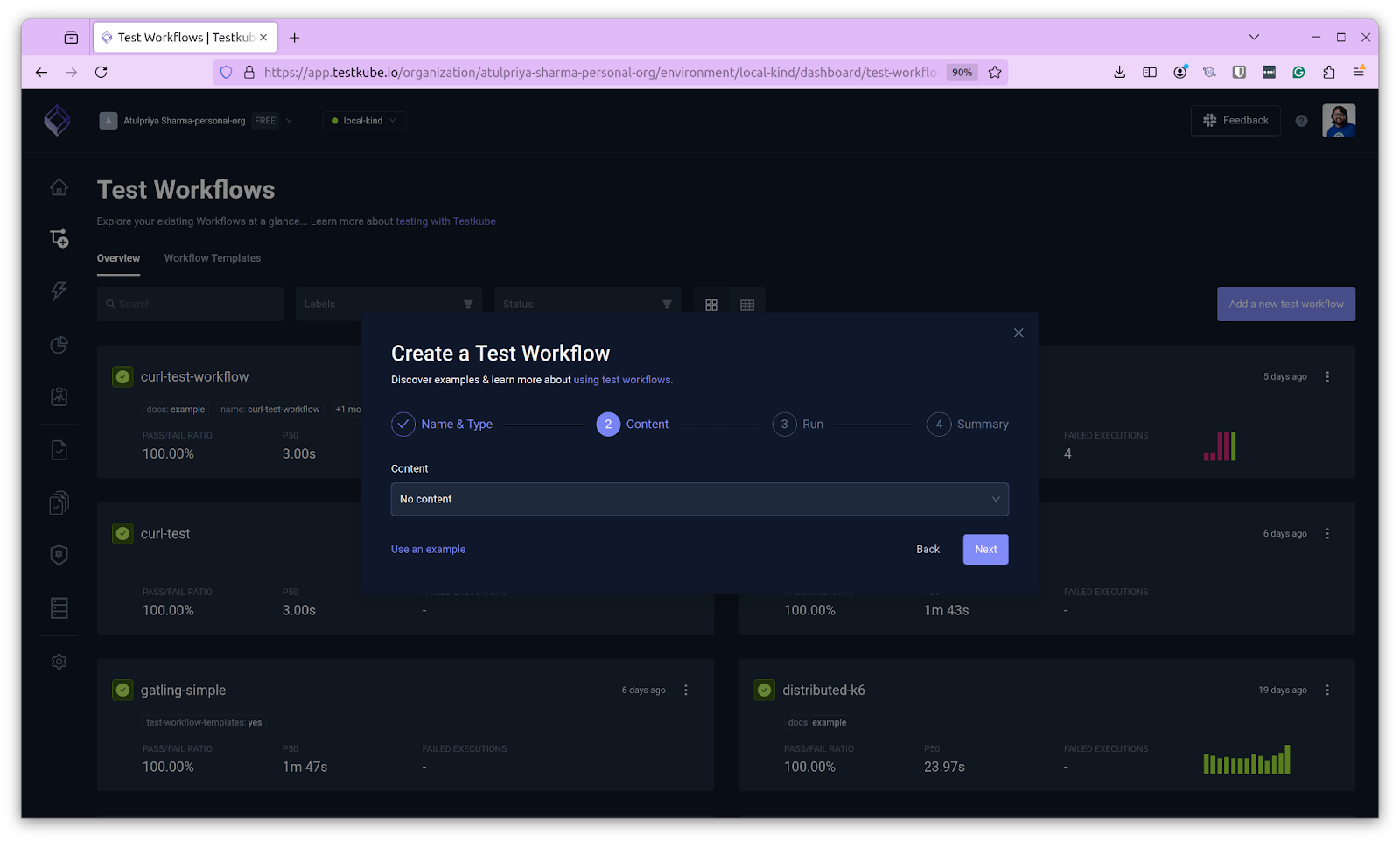Select the Overview tab

click(x=118, y=258)
